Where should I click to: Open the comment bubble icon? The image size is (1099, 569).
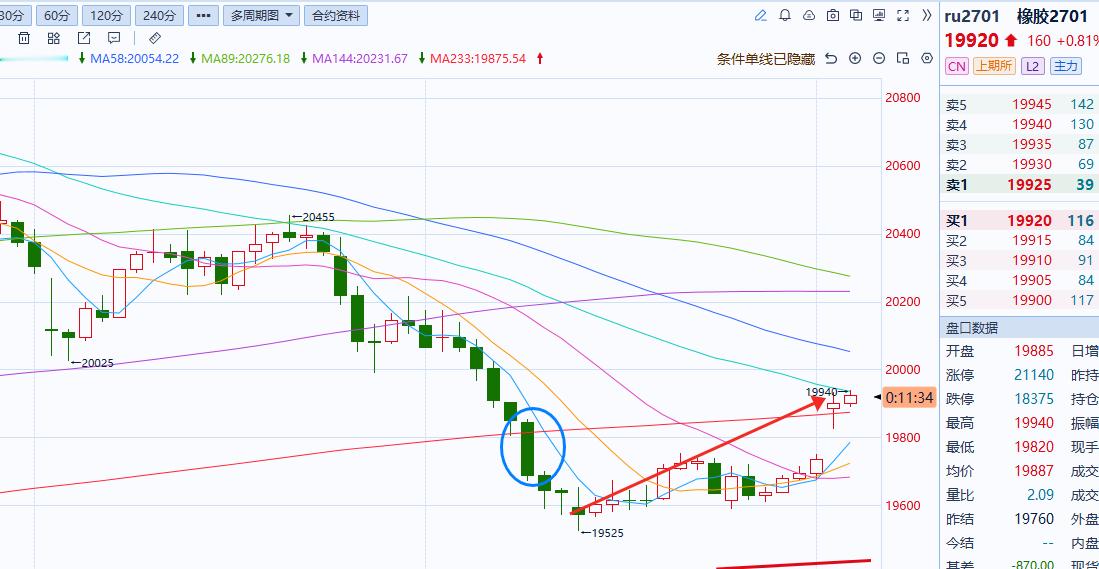click(114, 38)
